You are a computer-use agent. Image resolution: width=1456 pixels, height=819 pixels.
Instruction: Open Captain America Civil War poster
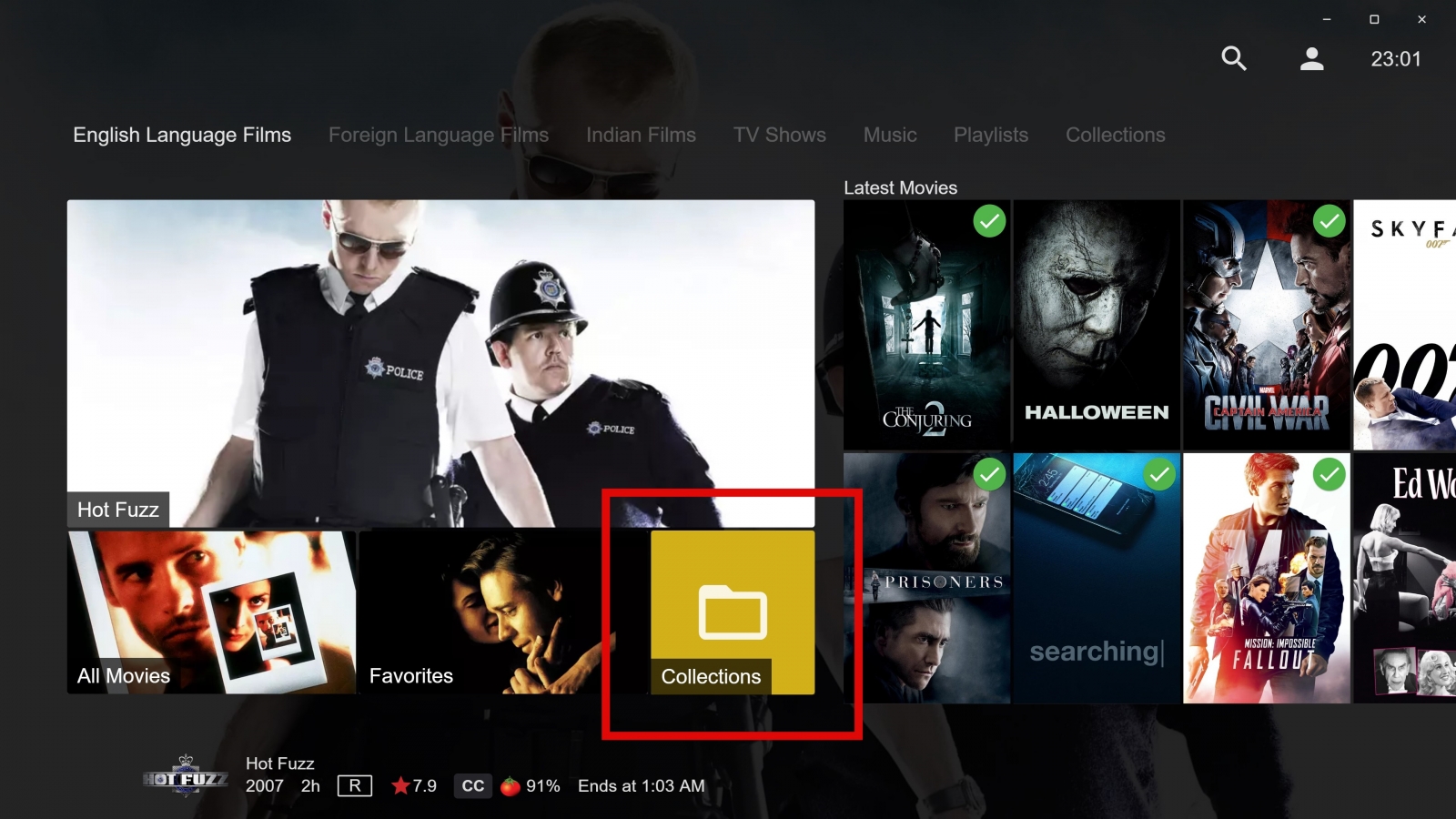1267,325
